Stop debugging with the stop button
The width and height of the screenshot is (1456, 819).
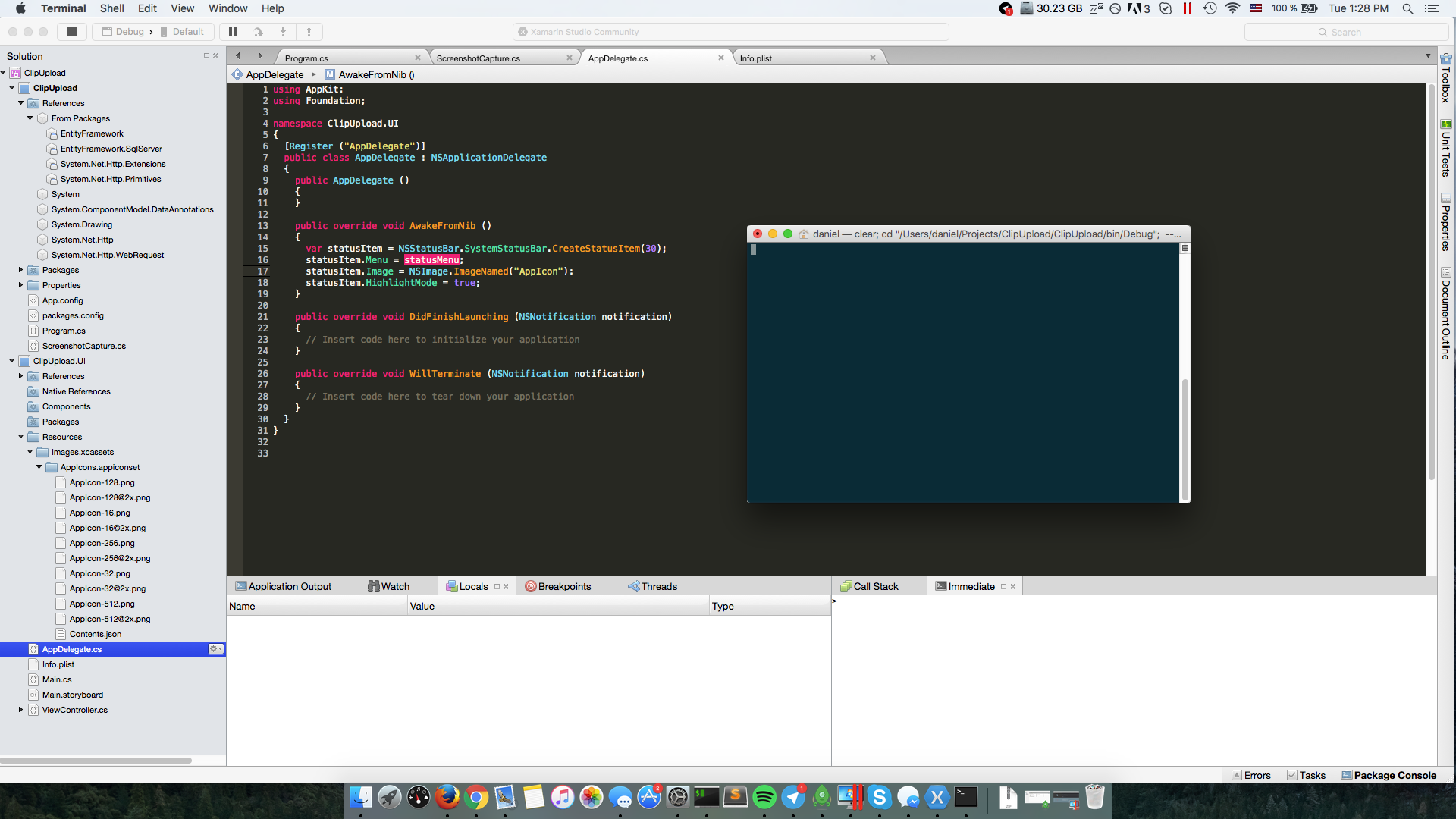pyautogui.click(x=72, y=32)
